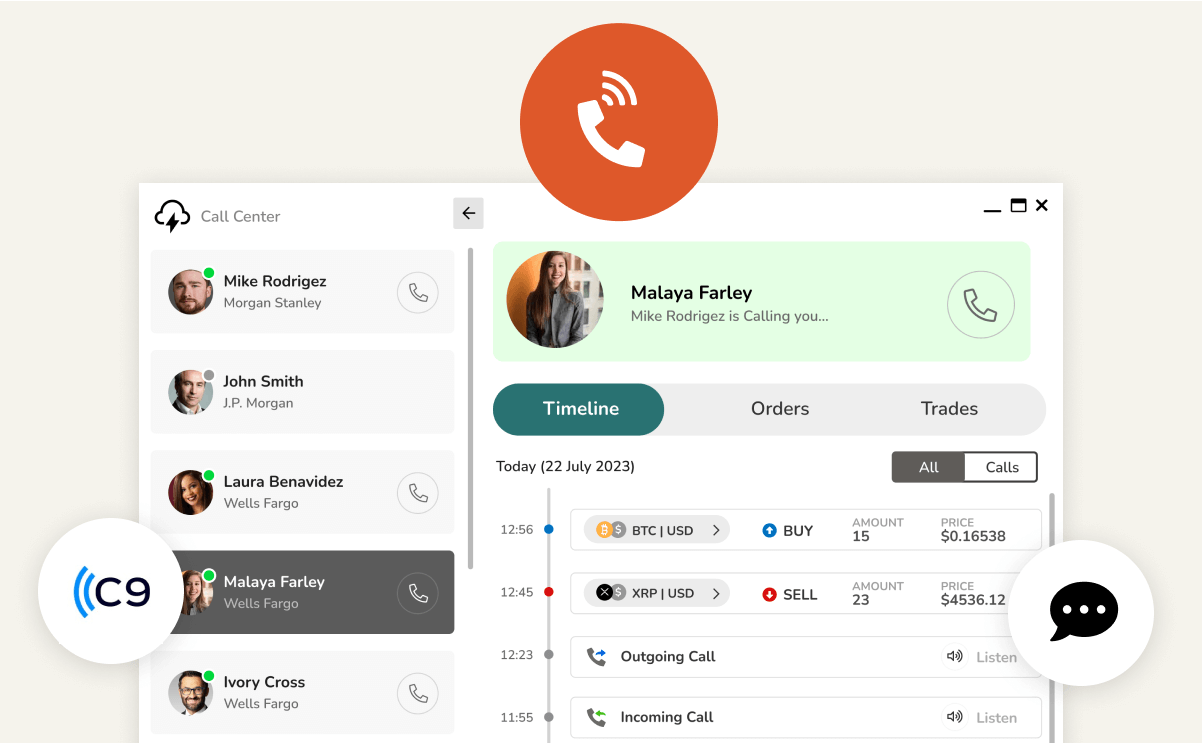
Task: Click the Call Center cloud logo
Action: click(173, 216)
